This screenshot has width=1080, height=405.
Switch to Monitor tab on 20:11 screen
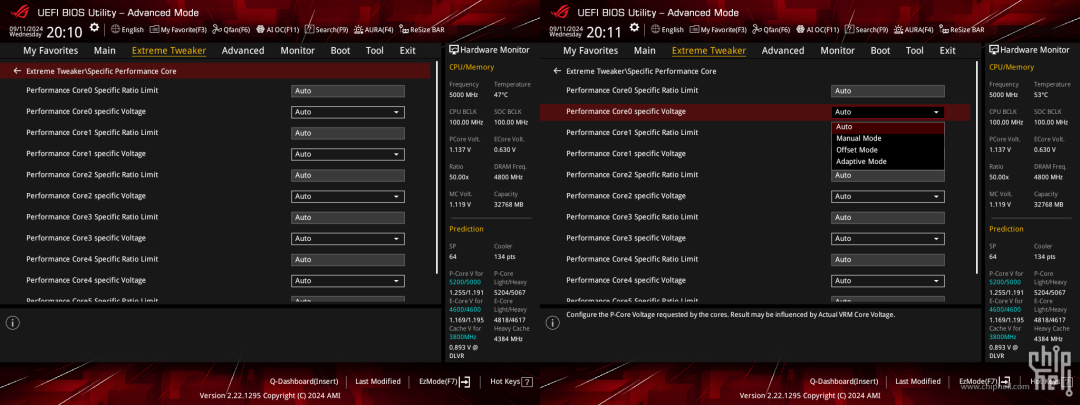coord(838,50)
